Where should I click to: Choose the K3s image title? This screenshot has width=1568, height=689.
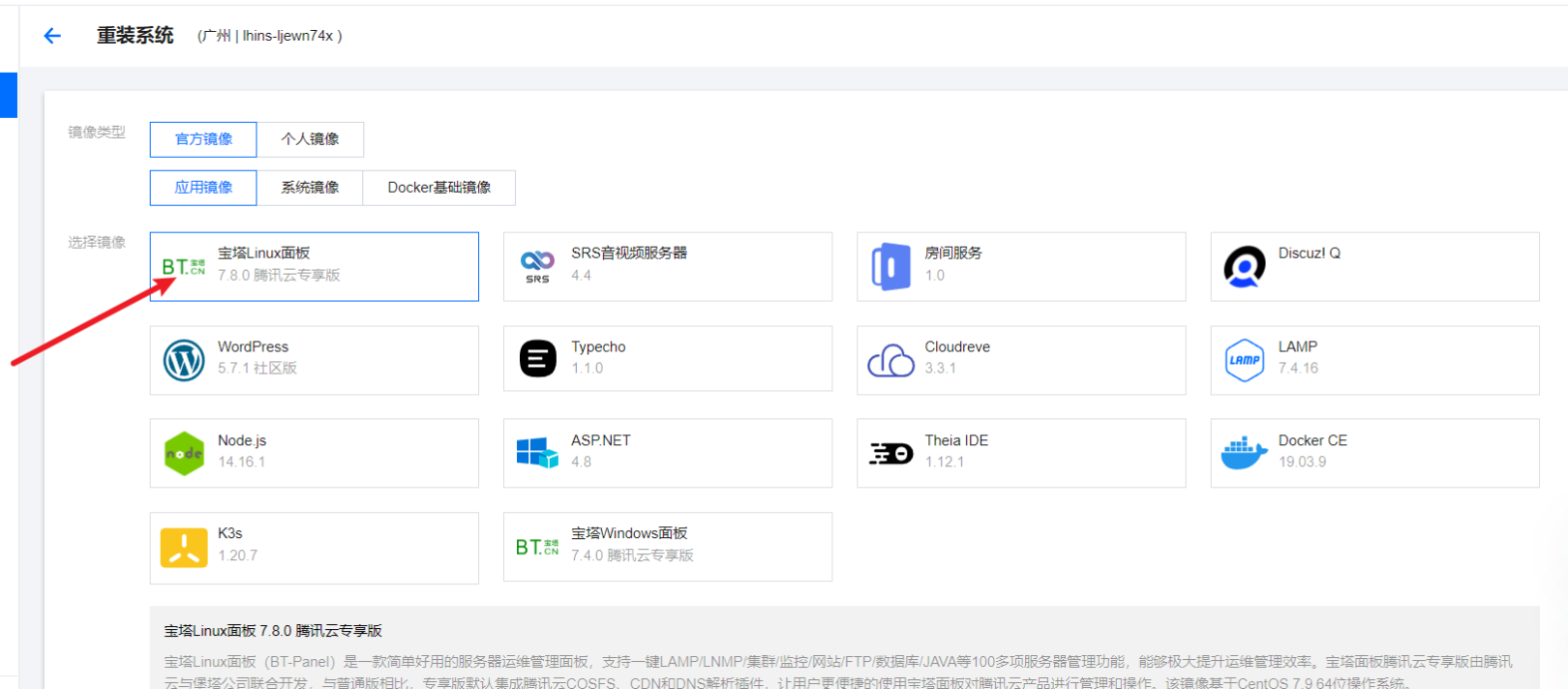tap(230, 533)
